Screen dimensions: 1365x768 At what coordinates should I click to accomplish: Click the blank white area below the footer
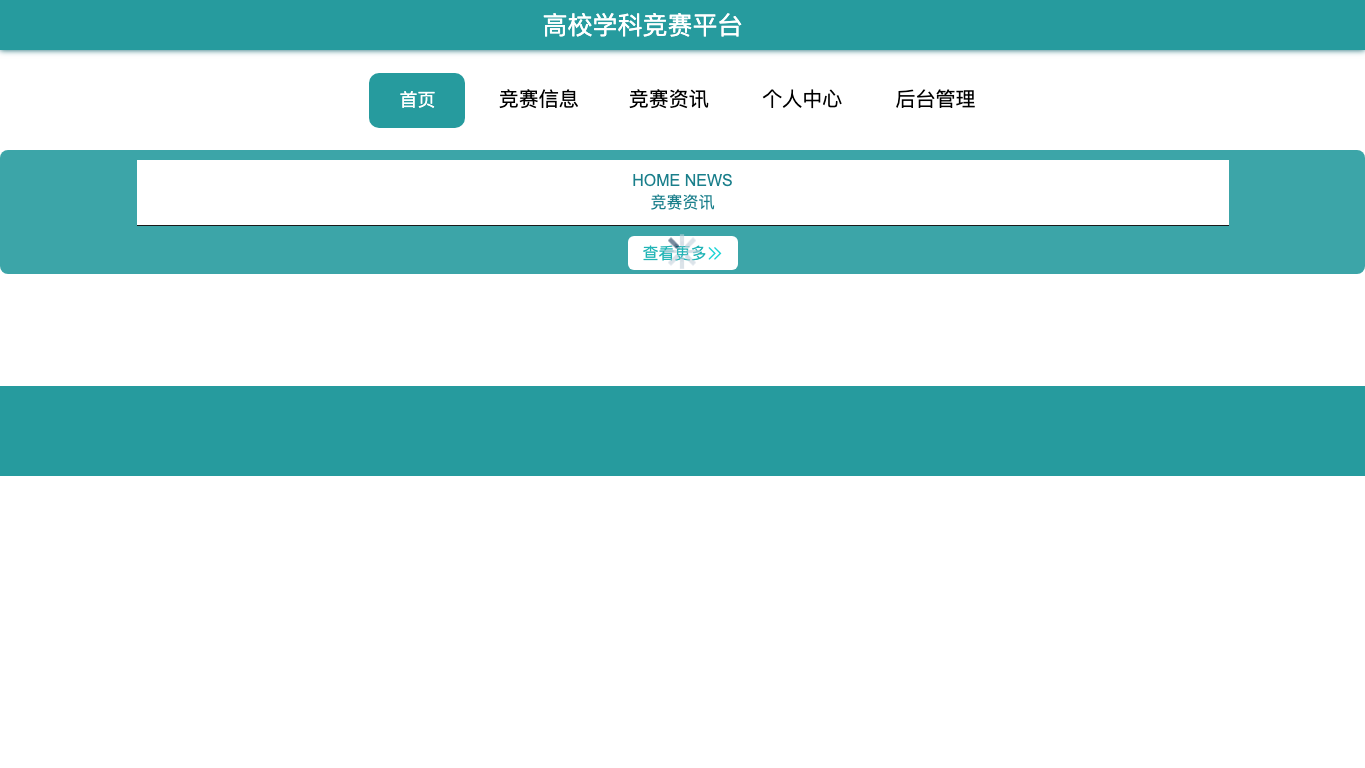tap(682, 620)
